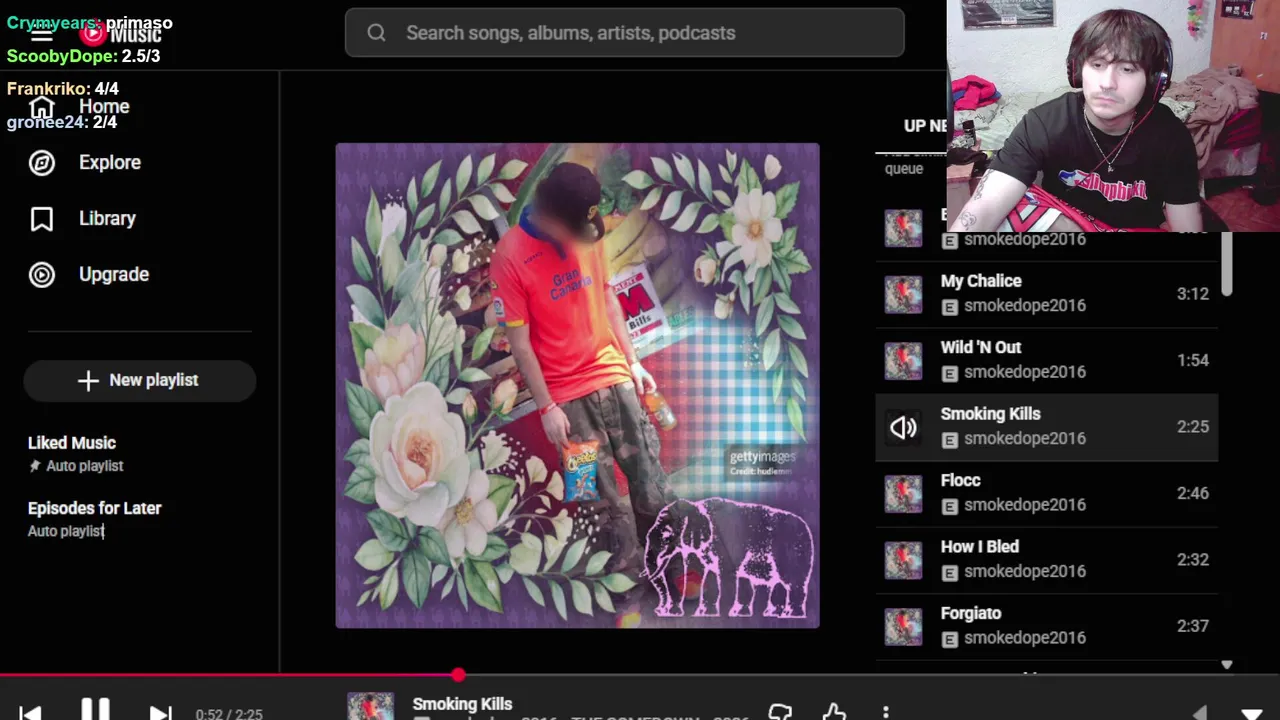
Task: Click the search magnifier icon
Action: click(x=376, y=33)
